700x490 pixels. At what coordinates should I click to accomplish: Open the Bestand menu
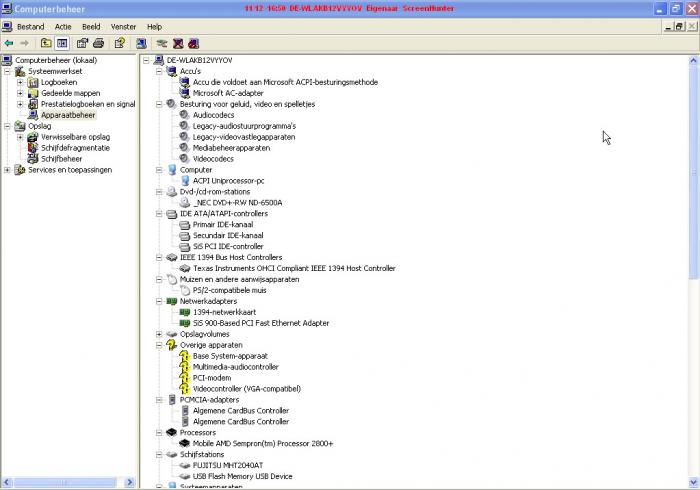coord(30,27)
